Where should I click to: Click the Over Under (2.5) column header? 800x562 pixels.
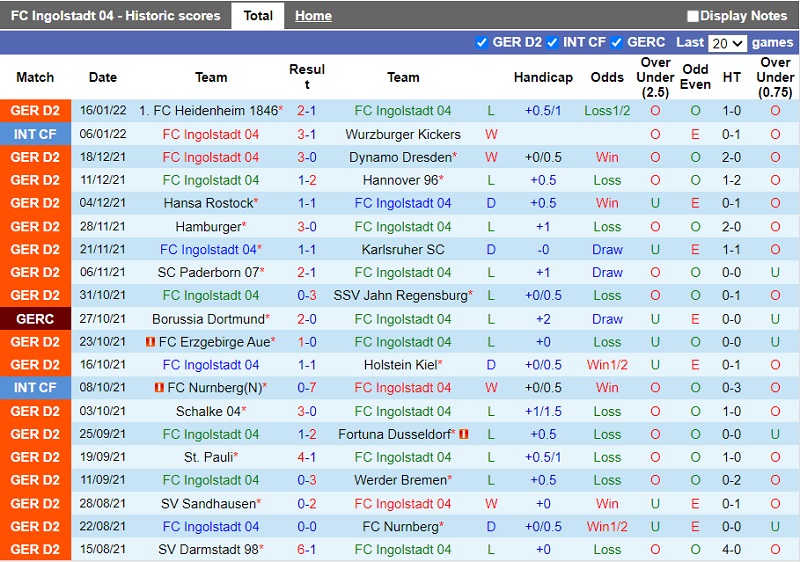(x=655, y=77)
